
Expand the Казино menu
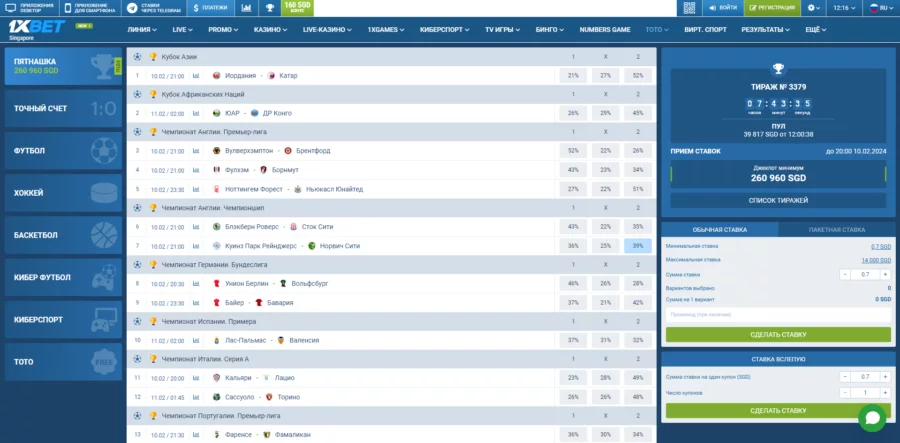pos(270,30)
